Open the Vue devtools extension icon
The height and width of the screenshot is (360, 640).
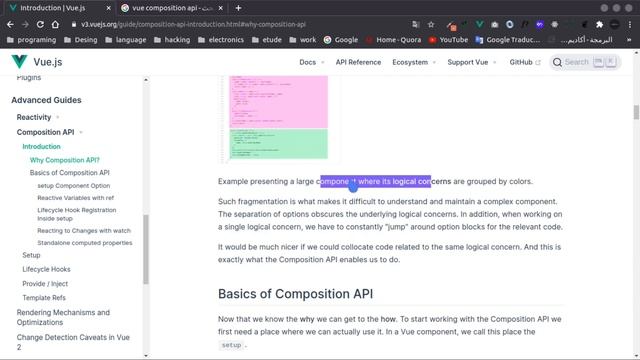(480, 24)
